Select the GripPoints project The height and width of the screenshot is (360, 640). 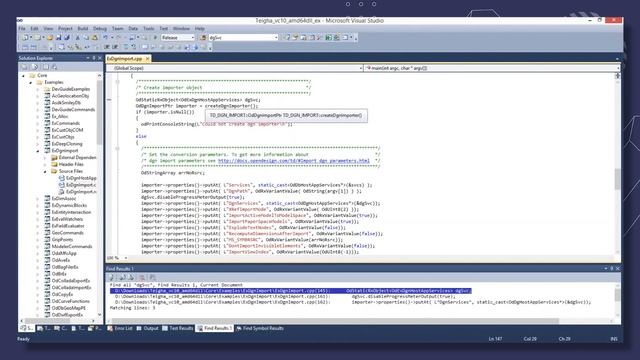click(62, 240)
